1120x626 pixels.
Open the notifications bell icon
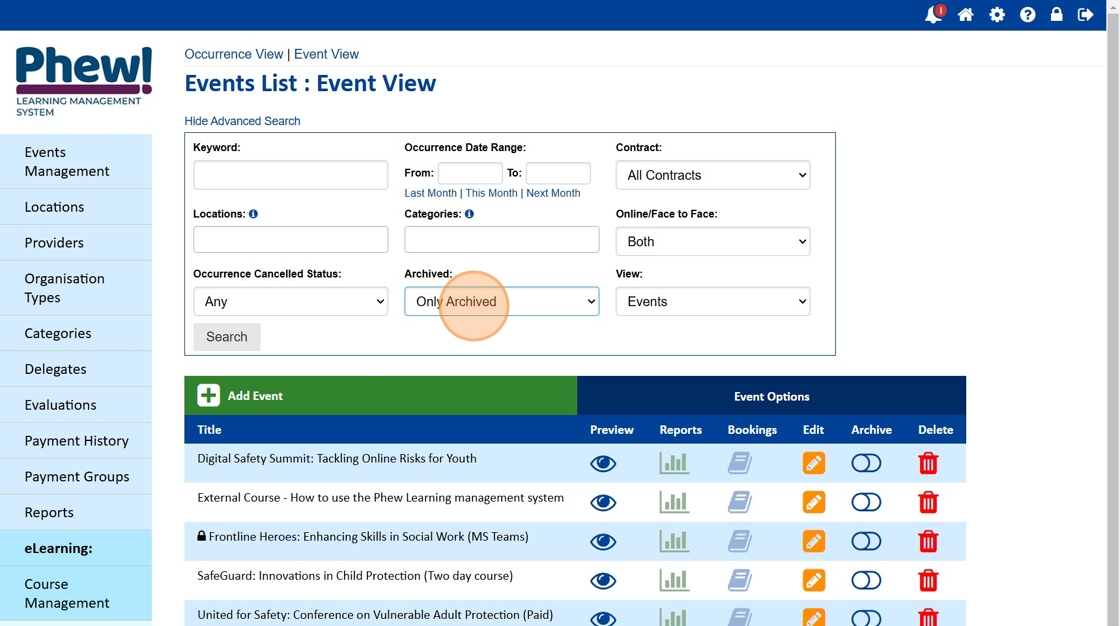[x=933, y=15]
